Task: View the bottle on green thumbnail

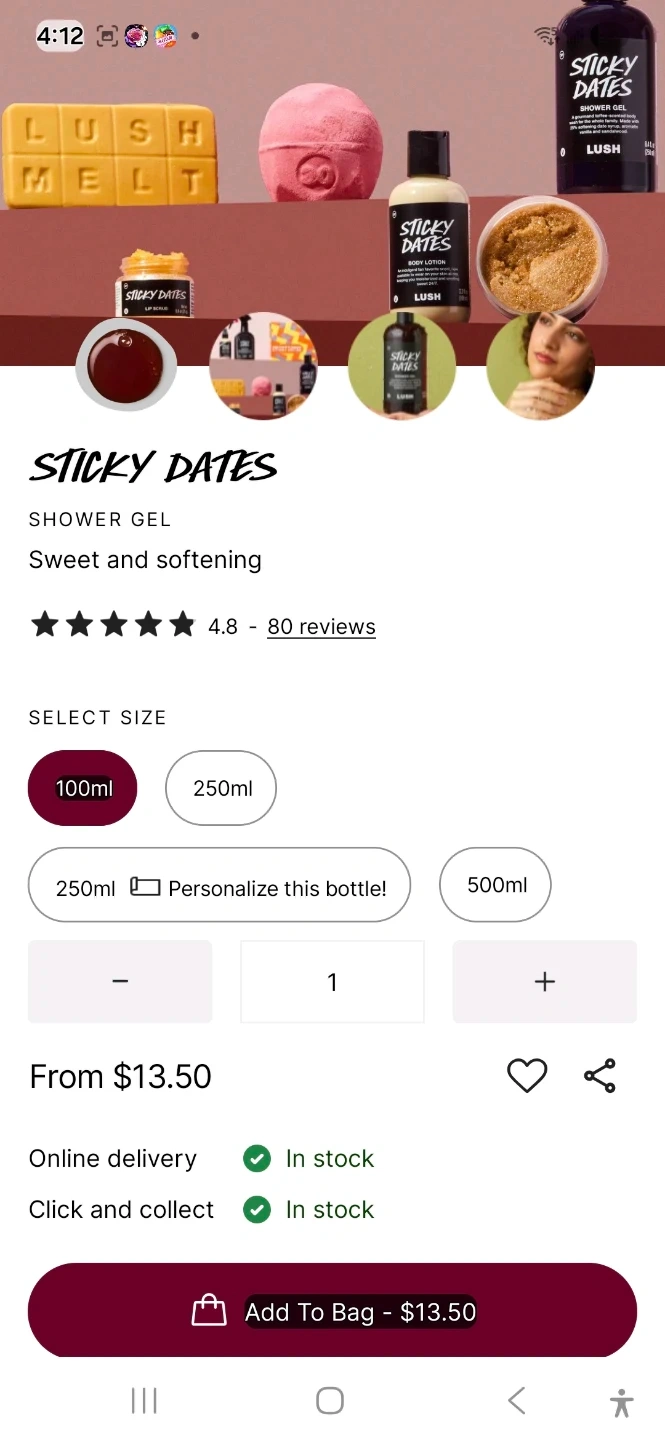Action: coord(402,365)
